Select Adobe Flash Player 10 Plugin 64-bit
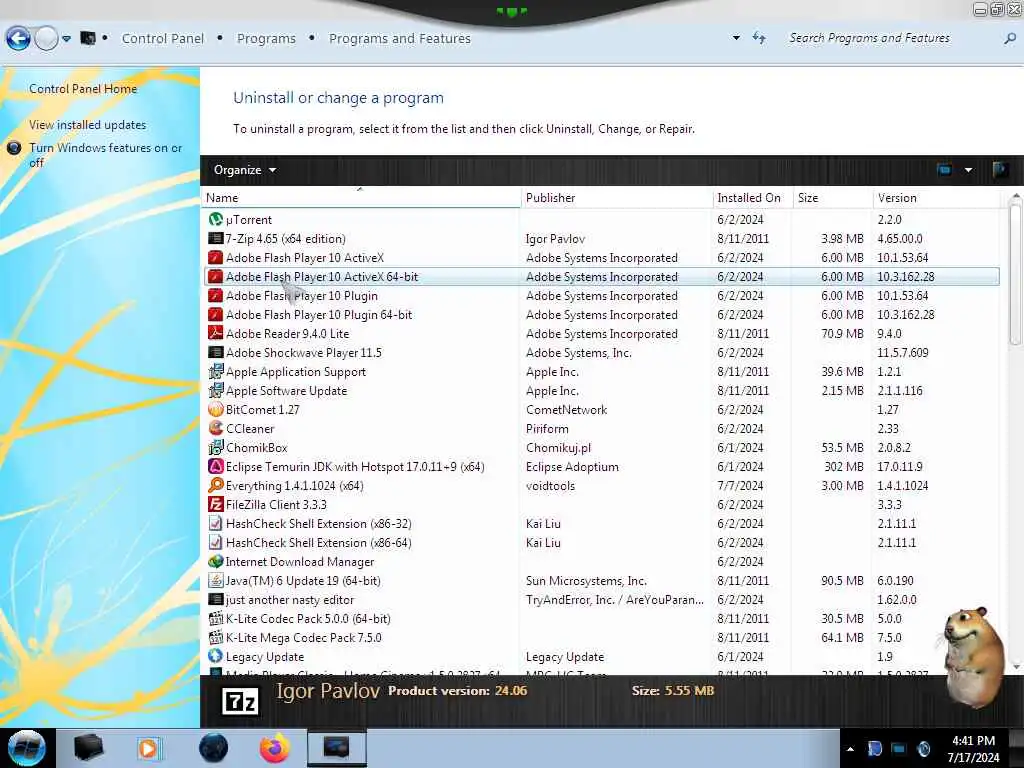Viewport: 1024px width, 768px height. coord(601,314)
